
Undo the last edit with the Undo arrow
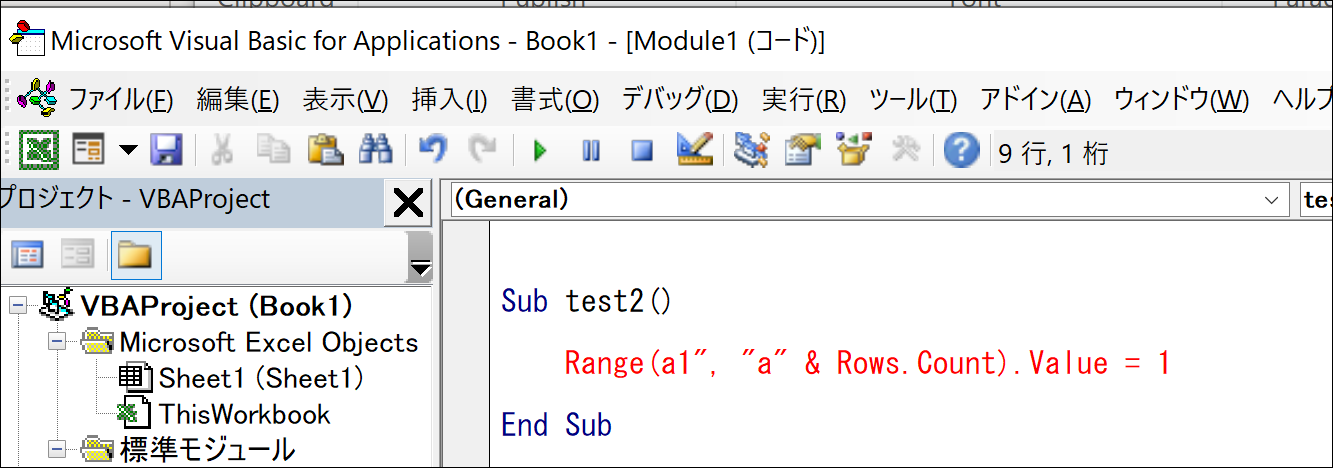click(x=433, y=152)
